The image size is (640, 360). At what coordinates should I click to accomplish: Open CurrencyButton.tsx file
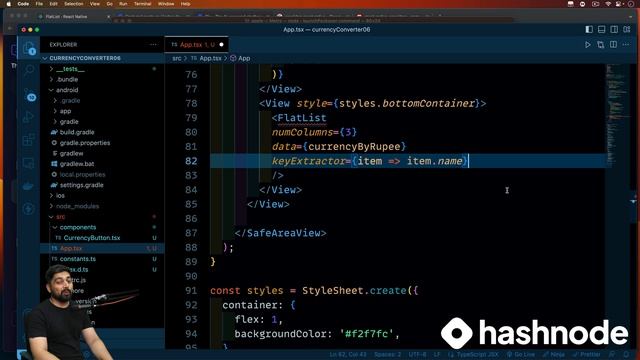91,238
